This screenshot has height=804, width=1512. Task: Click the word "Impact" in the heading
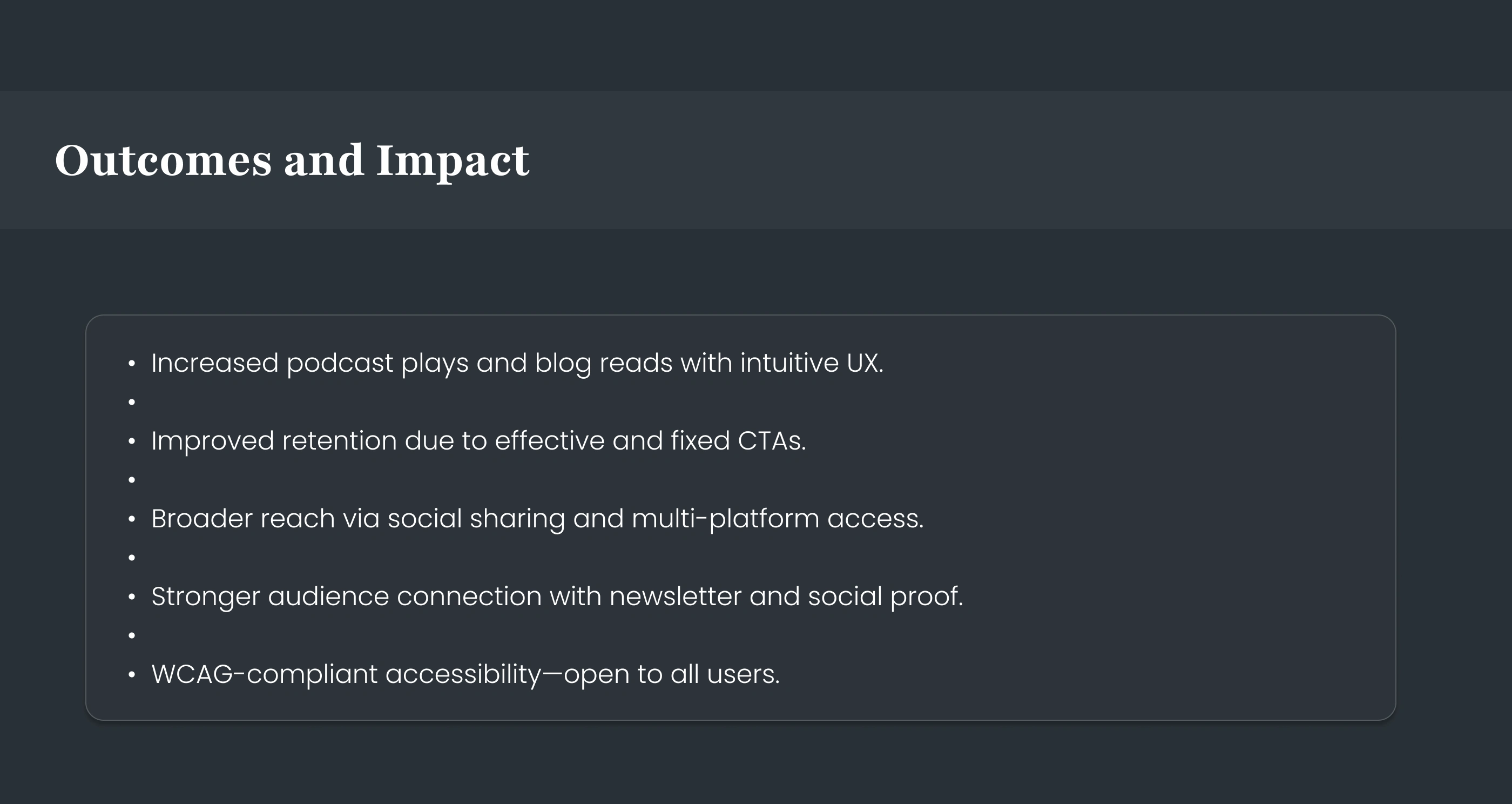point(453,160)
